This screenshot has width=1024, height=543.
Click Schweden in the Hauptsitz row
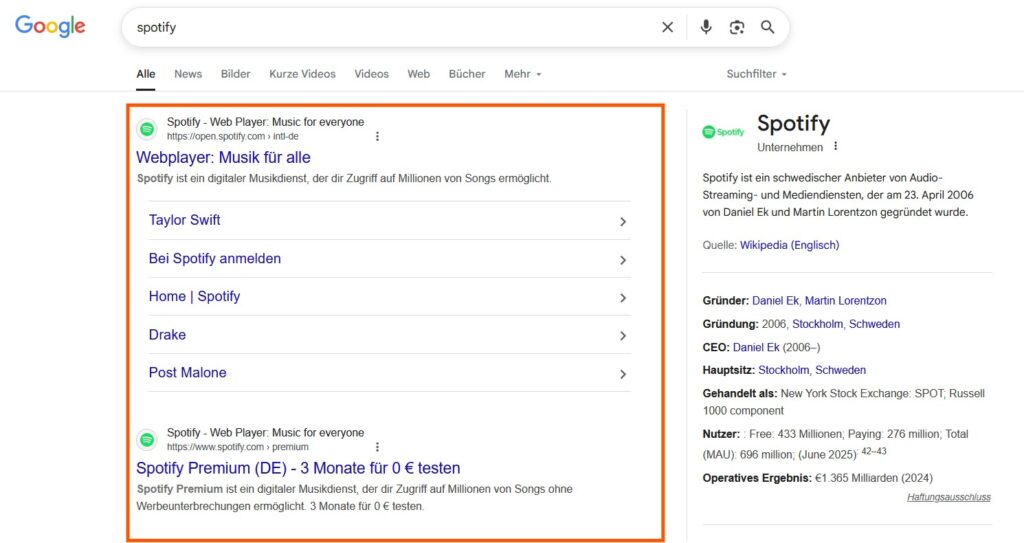pyautogui.click(x=840, y=370)
